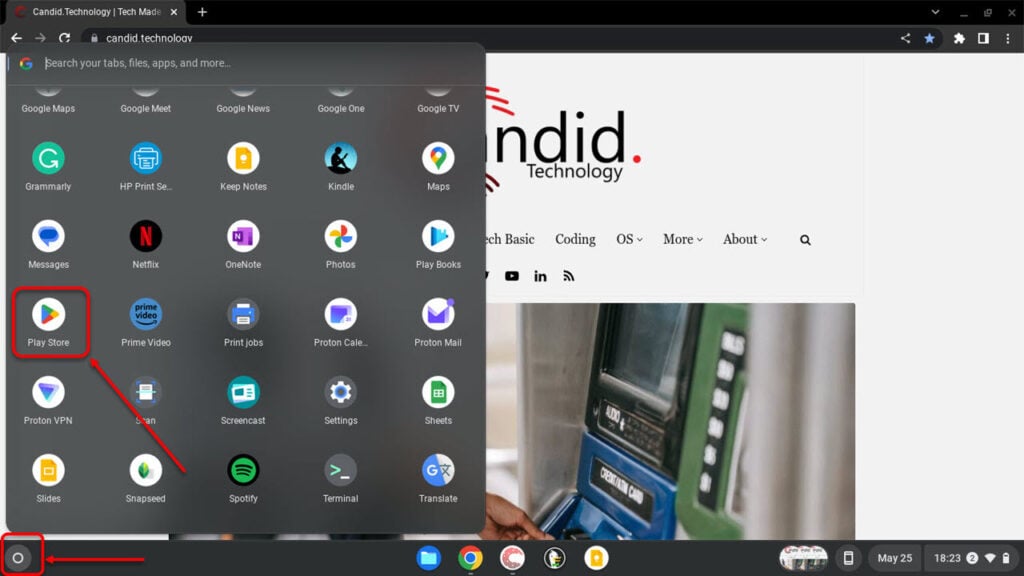The height and width of the screenshot is (576, 1024).
Task: Open the Translate app
Action: [x=438, y=470]
